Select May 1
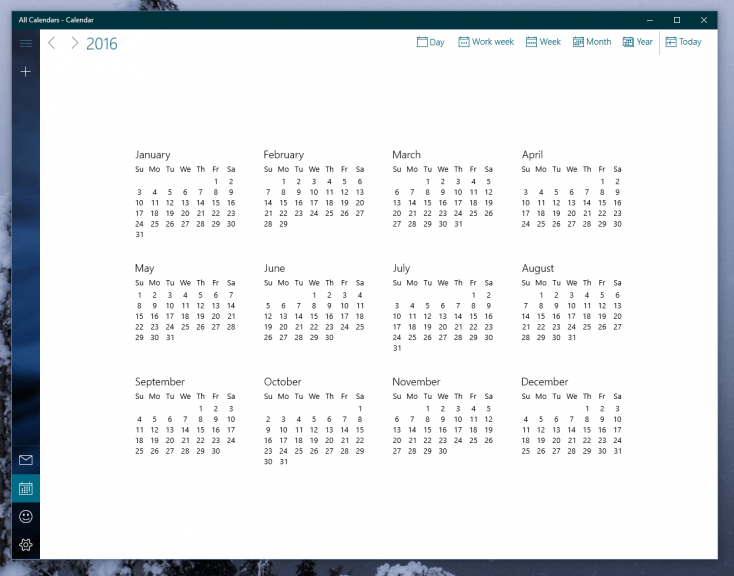This screenshot has height=576, width=734. (x=139, y=295)
